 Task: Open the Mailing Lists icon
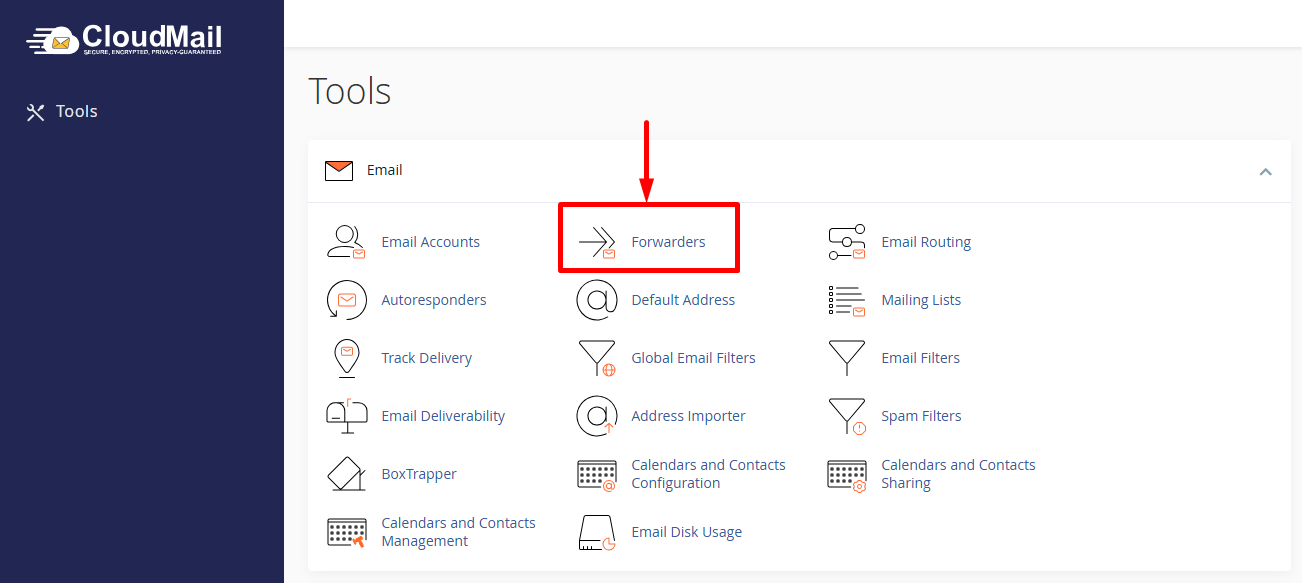tap(847, 300)
